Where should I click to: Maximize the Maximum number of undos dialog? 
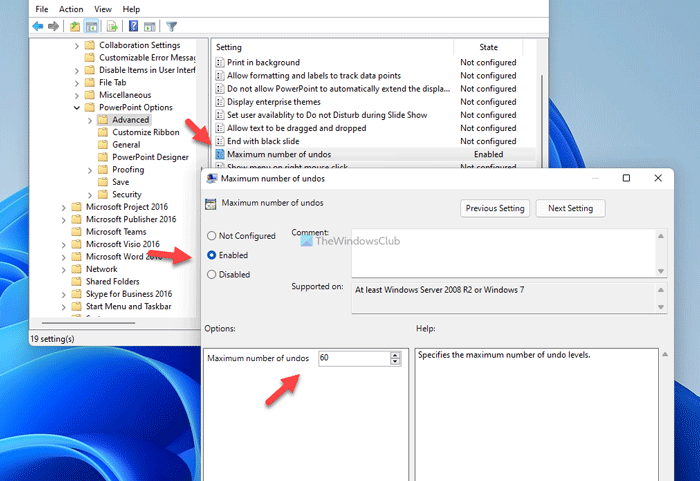[x=626, y=178]
